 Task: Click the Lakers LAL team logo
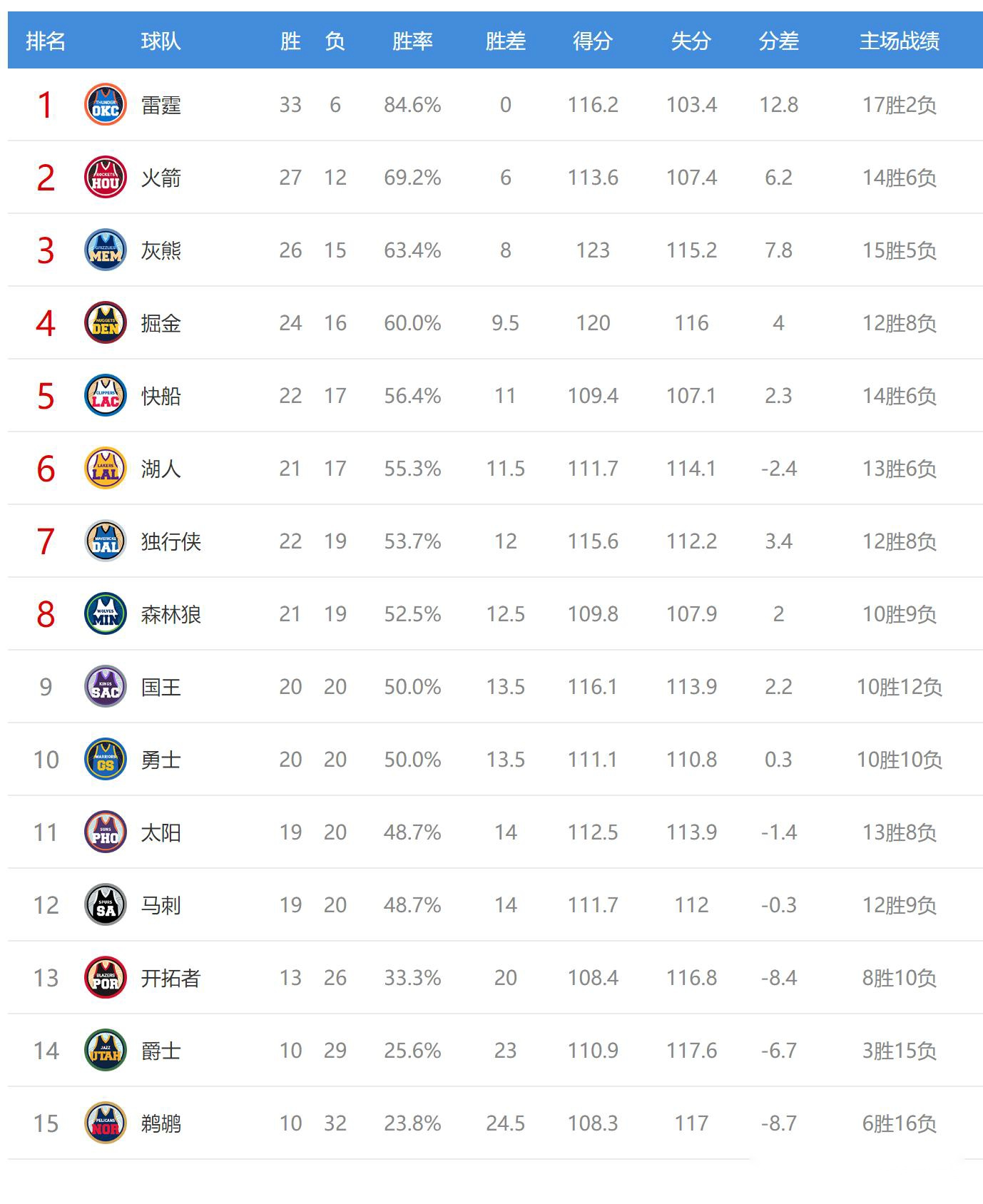click(x=106, y=469)
